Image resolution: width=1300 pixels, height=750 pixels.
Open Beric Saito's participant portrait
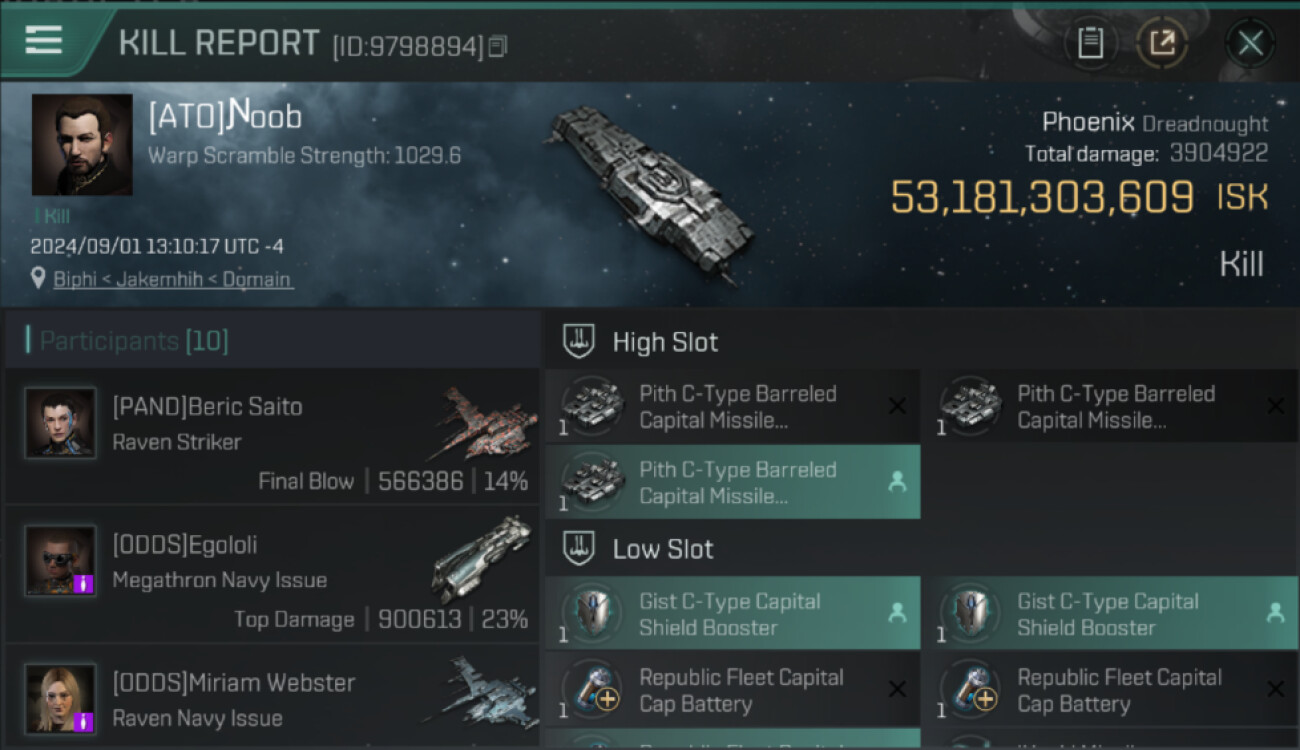point(61,423)
